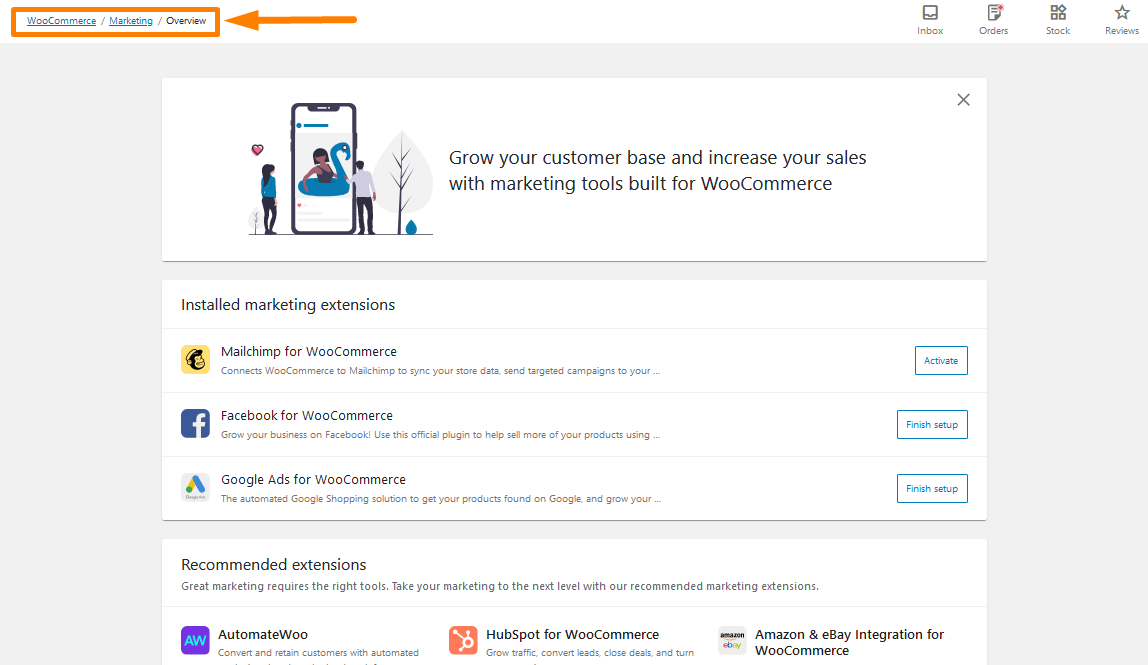Click the AutomateWoo AW logo

click(x=195, y=640)
